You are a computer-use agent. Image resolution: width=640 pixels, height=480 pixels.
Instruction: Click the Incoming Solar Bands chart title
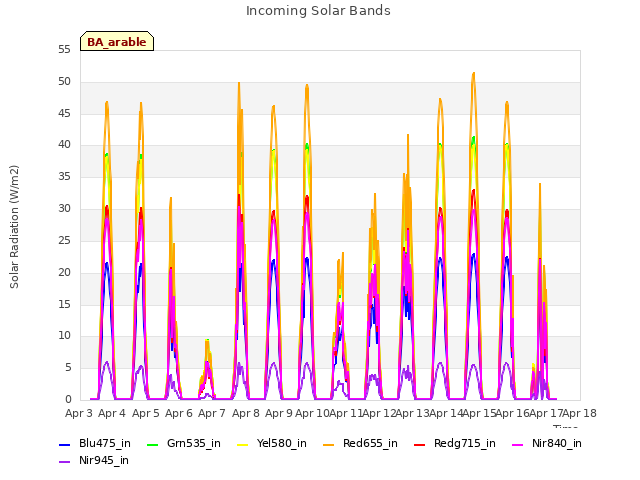click(318, 11)
